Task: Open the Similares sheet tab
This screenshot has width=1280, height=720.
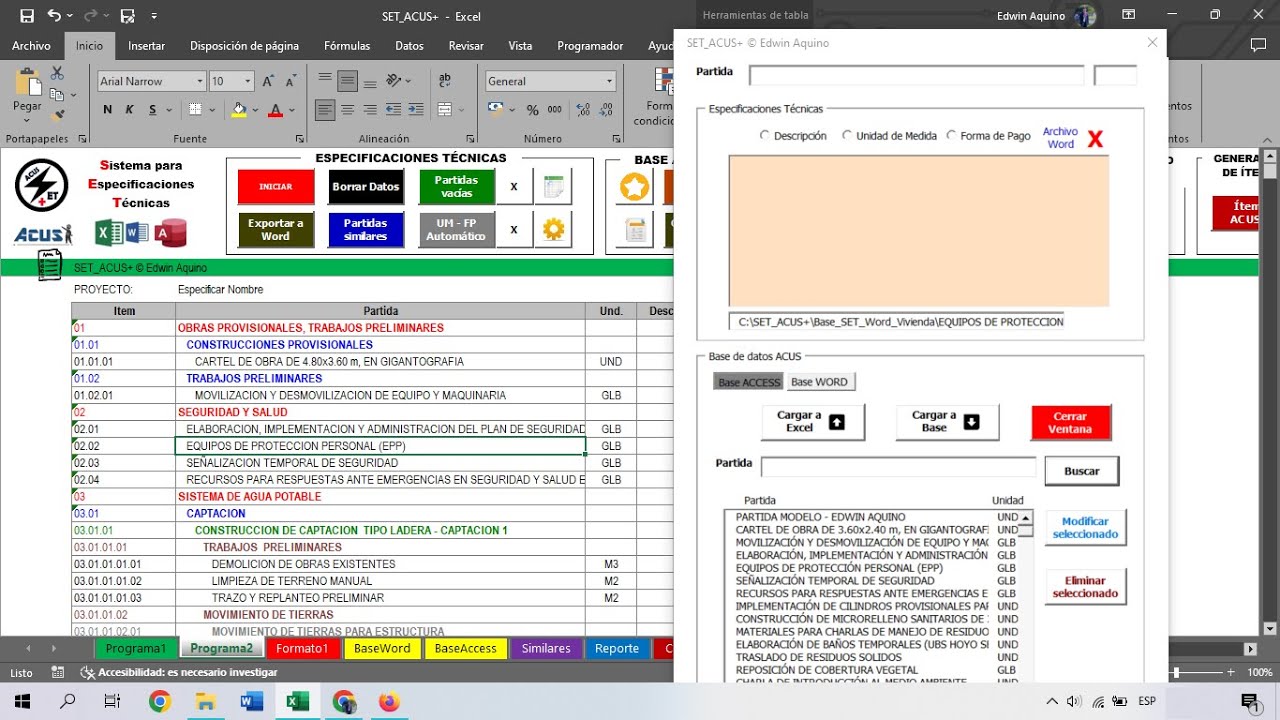Action: point(546,648)
